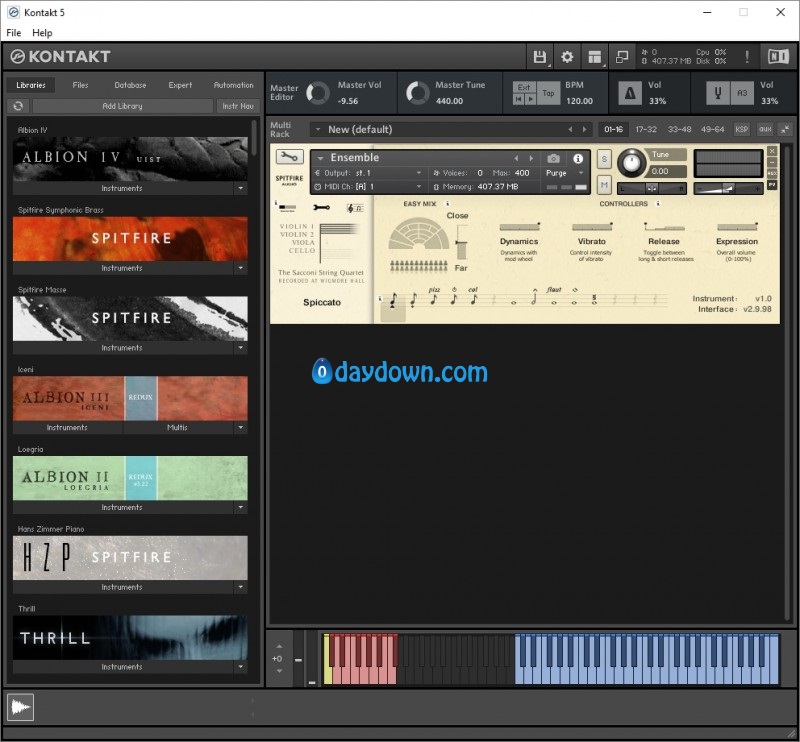Open the workspace panel layout menu
The image size is (800, 742).
tap(594, 57)
